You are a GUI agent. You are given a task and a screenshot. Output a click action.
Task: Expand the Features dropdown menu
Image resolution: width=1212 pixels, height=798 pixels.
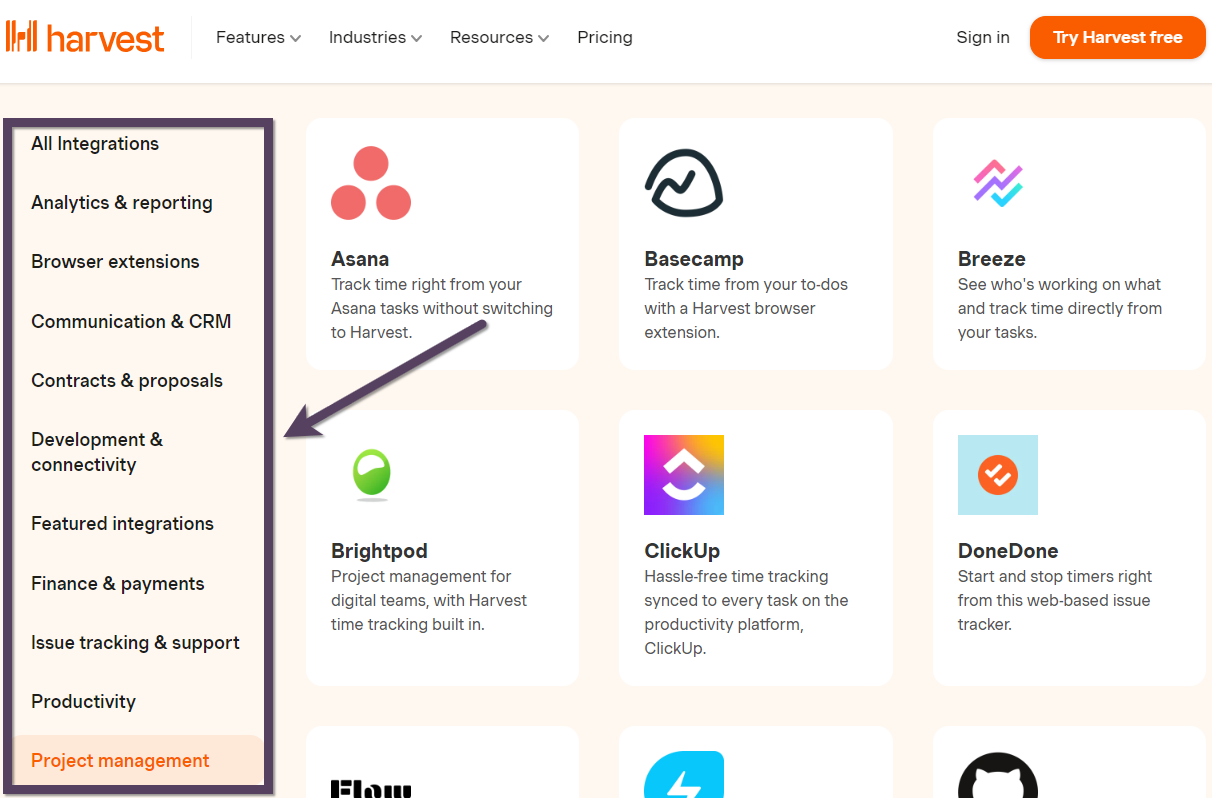point(258,38)
